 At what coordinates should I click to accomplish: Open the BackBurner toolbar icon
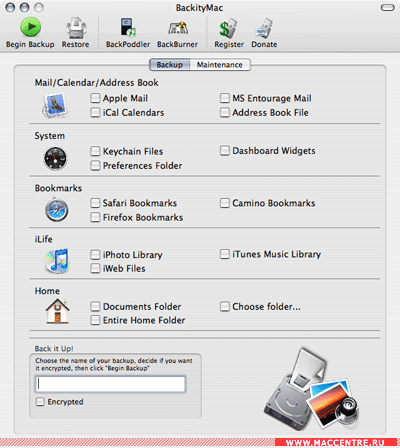[177, 28]
